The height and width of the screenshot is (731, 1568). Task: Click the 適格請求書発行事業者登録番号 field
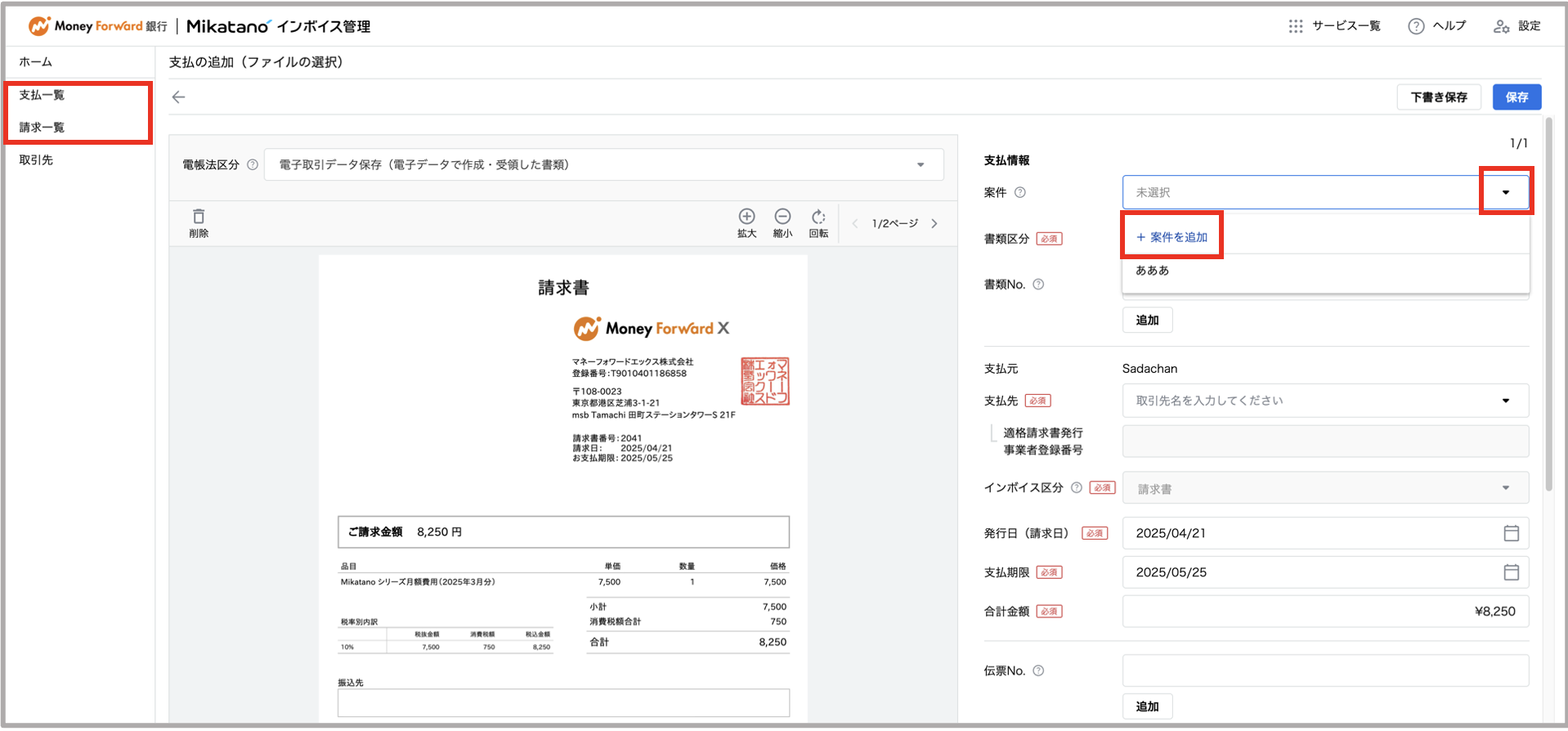pyautogui.click(x=1325, y=441)
